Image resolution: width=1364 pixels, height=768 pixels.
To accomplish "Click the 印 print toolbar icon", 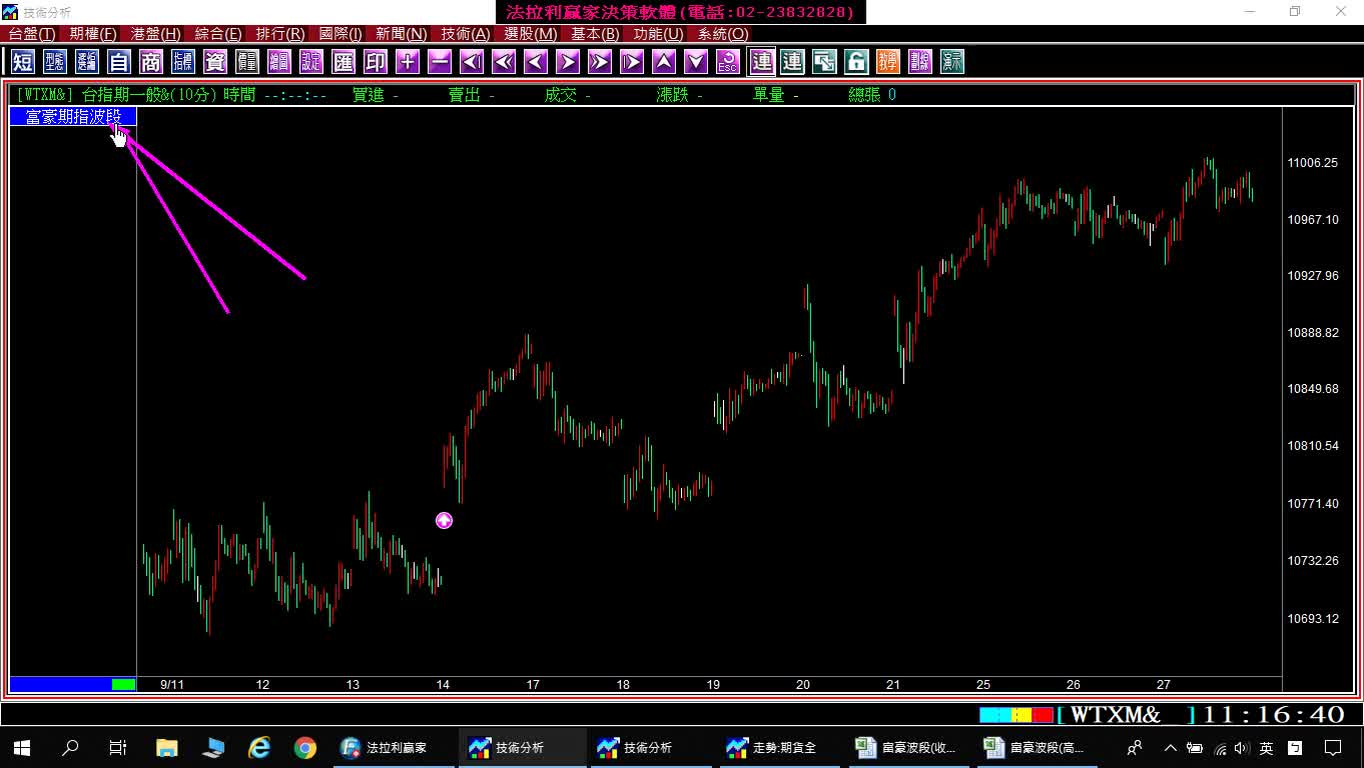I will (375, 62).
